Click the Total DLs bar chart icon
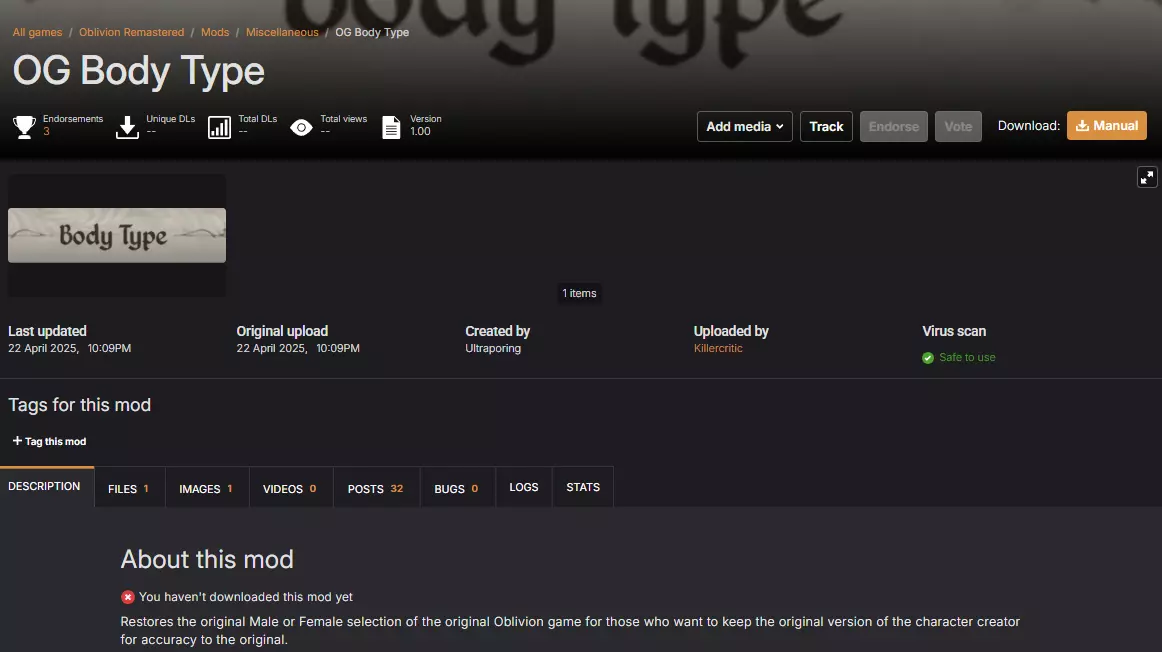This screenshot has height=652, width=1162. (219, 127)
